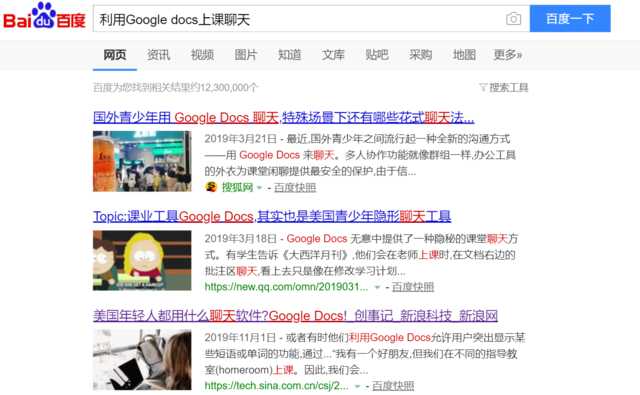640x395 pixels.
Task: Open result Topic:课业工具Google Docs
Action: pyautogui.click(x=272, y=216)
